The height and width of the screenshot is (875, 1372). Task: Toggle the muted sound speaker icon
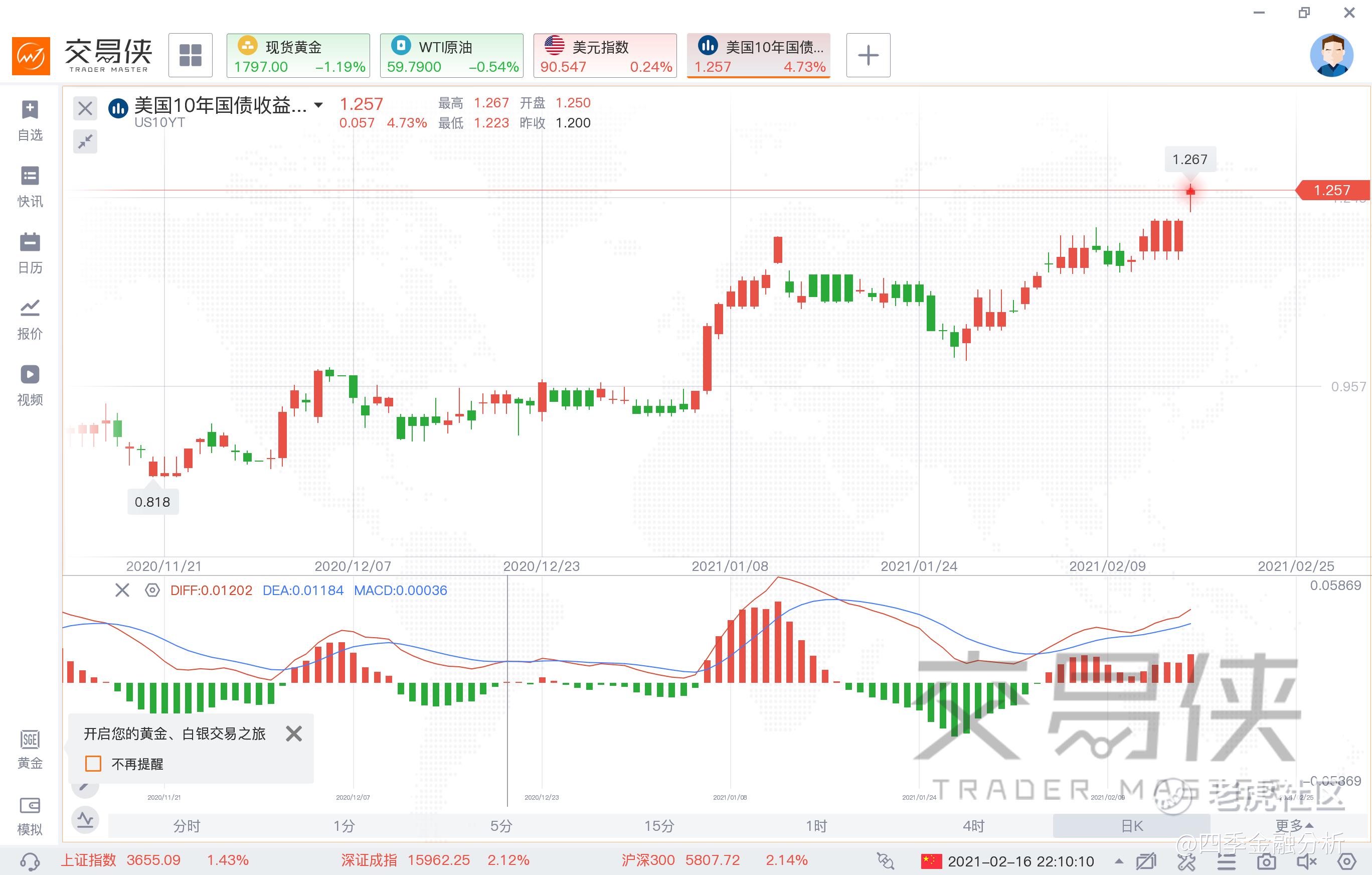pyautogui.click(x=1307, y=861)
